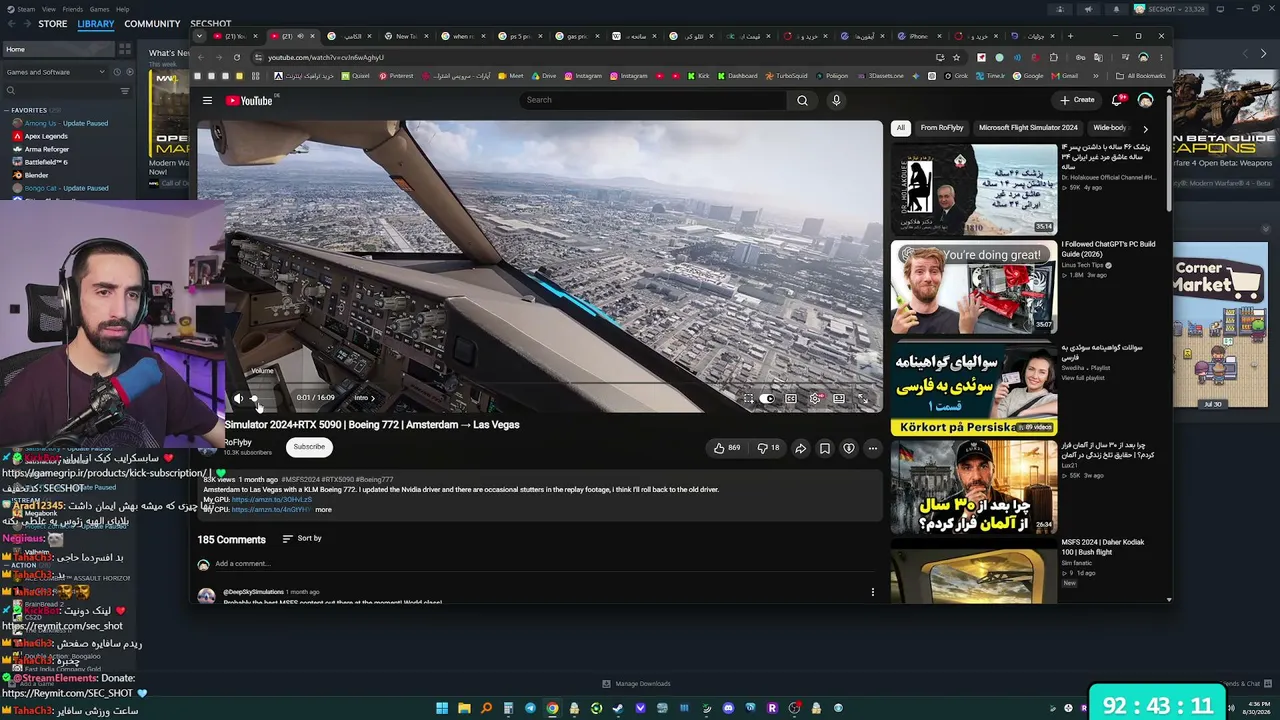Image resolution: width=1280 pixels, height=720 pixels.
Task: Bookmark this page with star icon
Action: pyautogui.click(x=956, y=57)
